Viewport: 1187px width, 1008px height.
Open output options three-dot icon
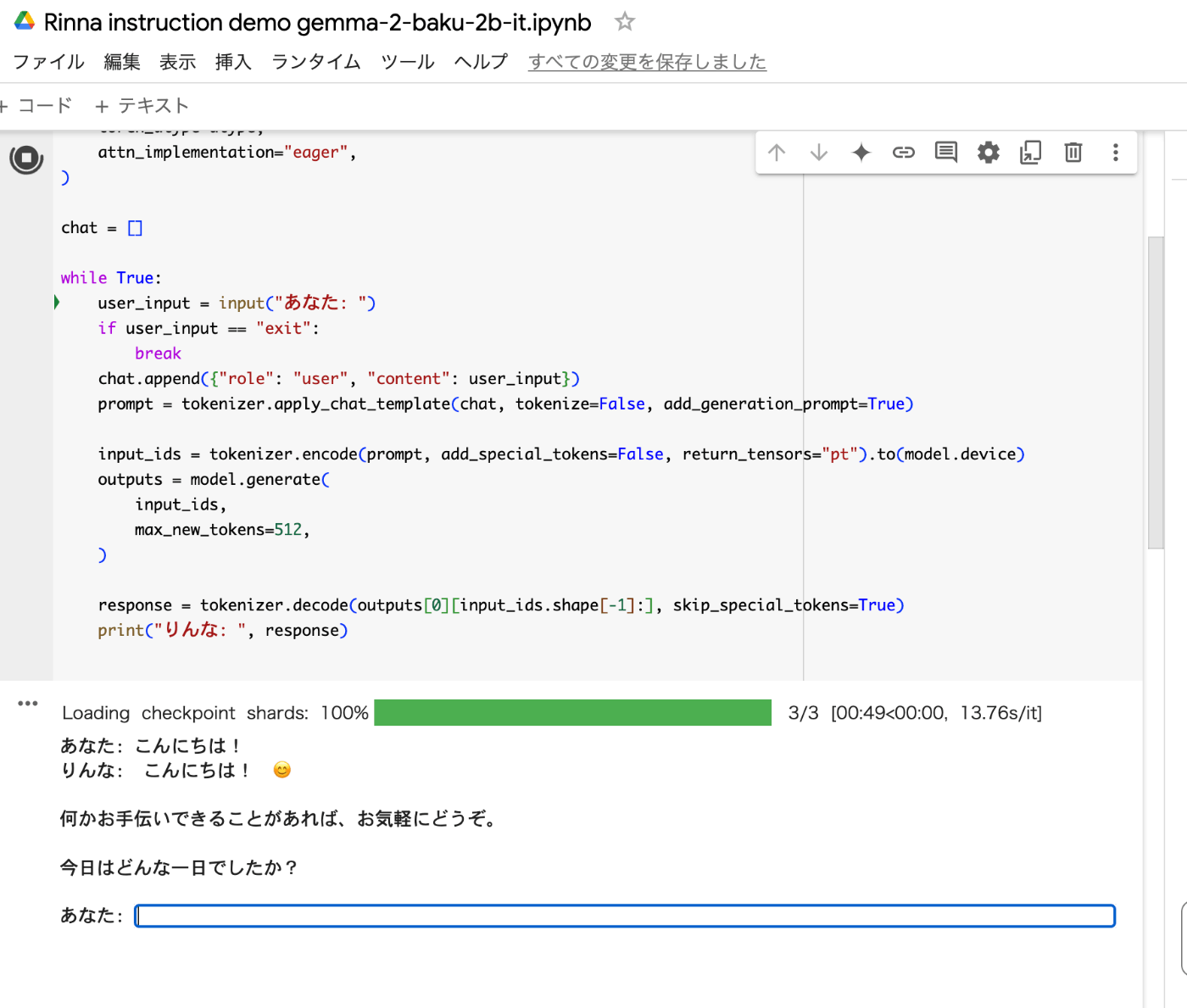[28, 703]
